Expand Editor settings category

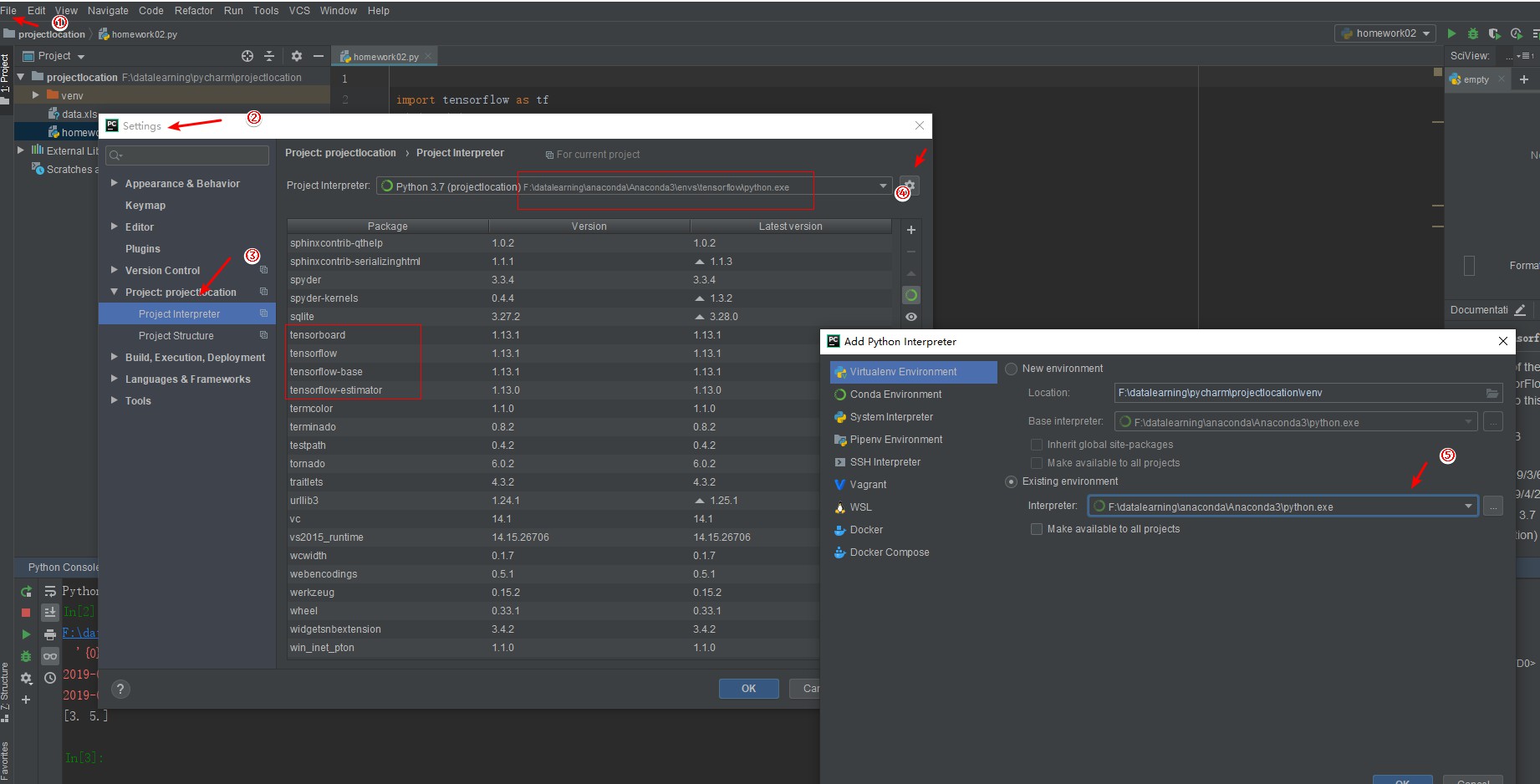(x=115, y=227)
